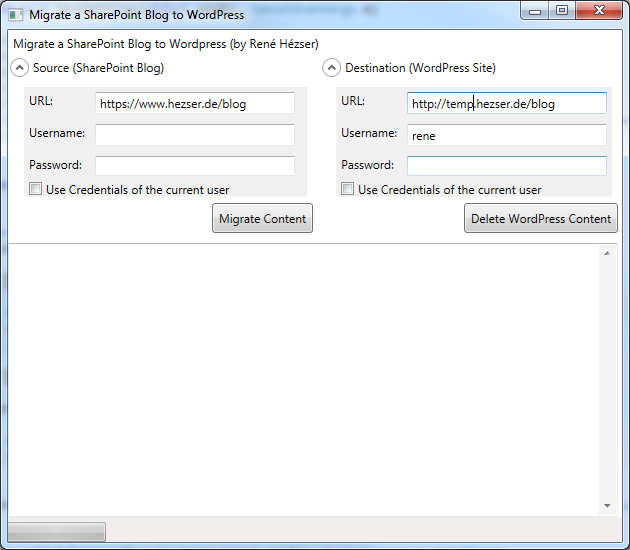Click the log scrollbar up arrow

(x=607, y=253)
